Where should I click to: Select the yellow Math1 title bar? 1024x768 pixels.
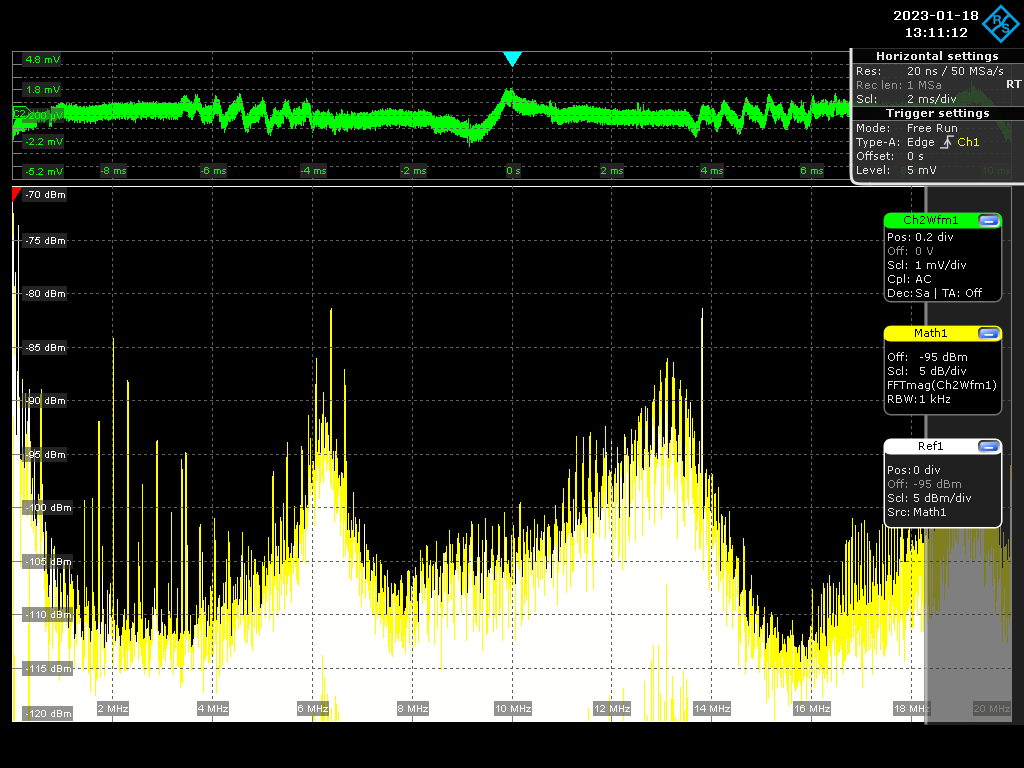click(930, 333)
